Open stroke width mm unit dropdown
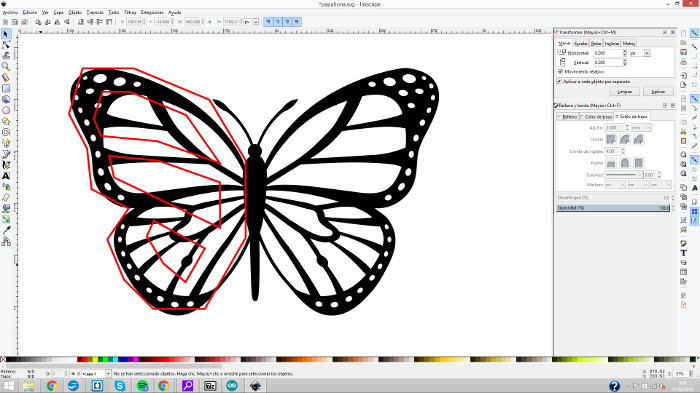 pos(641,128)
